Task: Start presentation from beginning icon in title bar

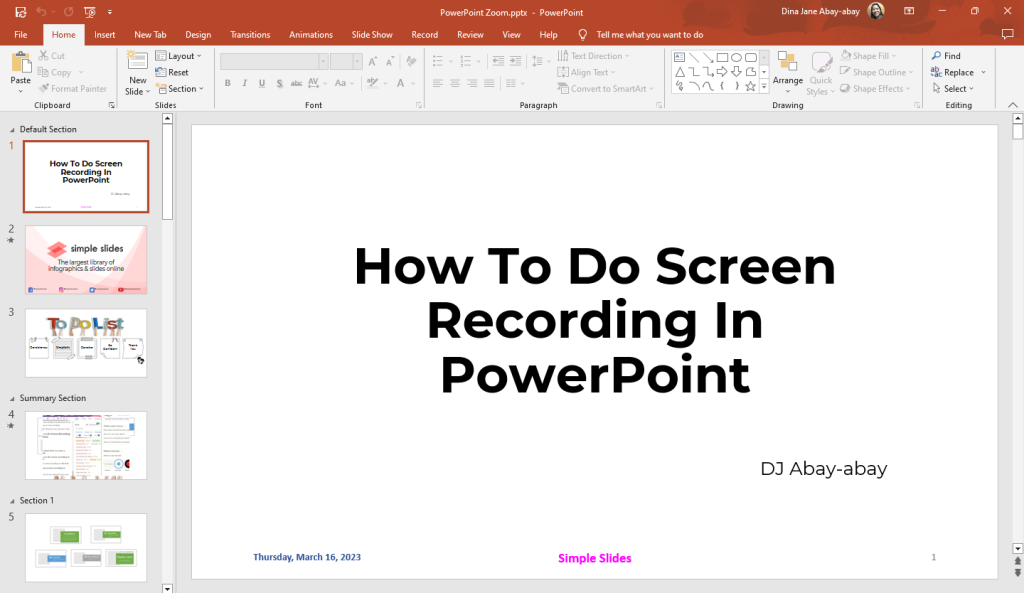Action: tap(90, 12)
